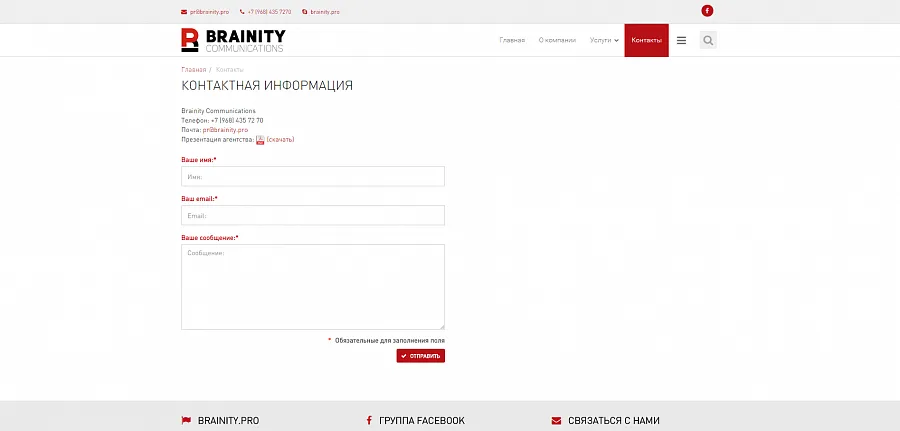
Task: Open the Facebook icon in the top bar
Action: click(x=707, y=11)
